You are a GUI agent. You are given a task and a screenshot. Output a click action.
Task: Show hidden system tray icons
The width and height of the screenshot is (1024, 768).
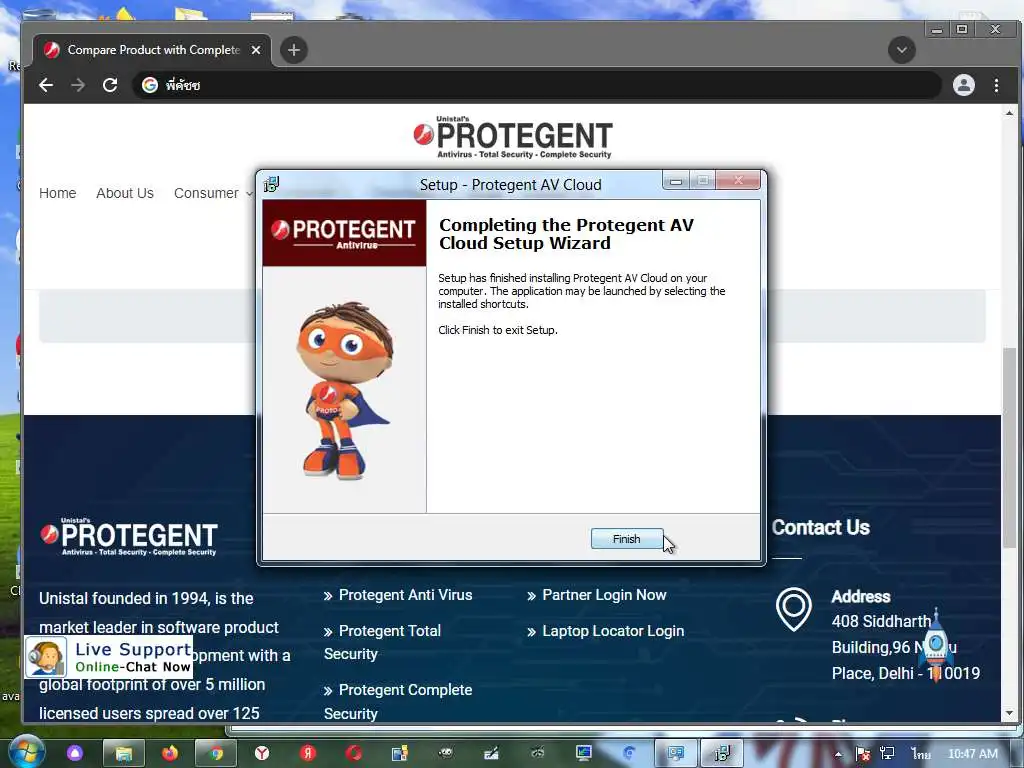click(838, 754)
